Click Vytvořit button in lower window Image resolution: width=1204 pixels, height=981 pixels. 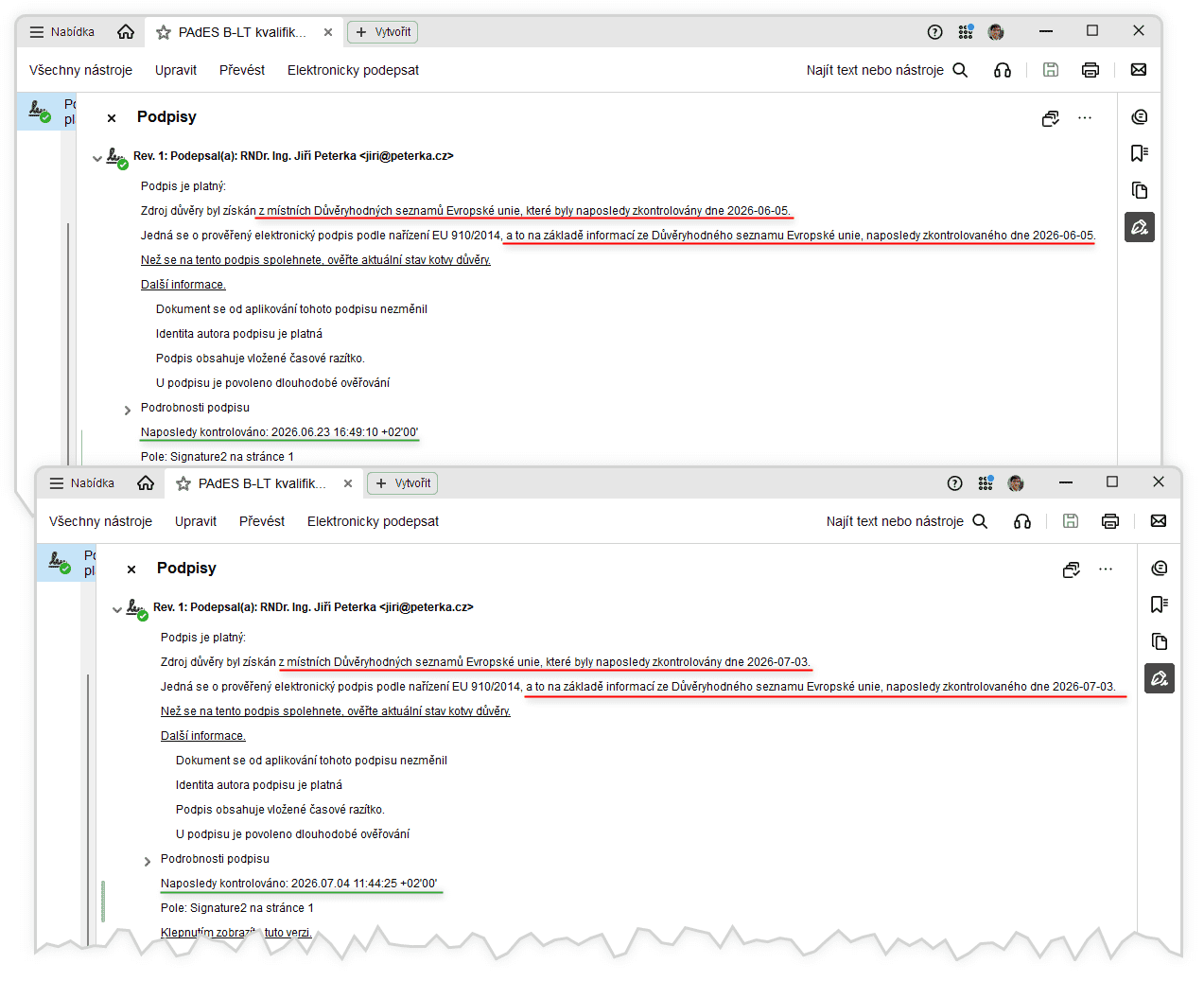[x=403, y=483]
